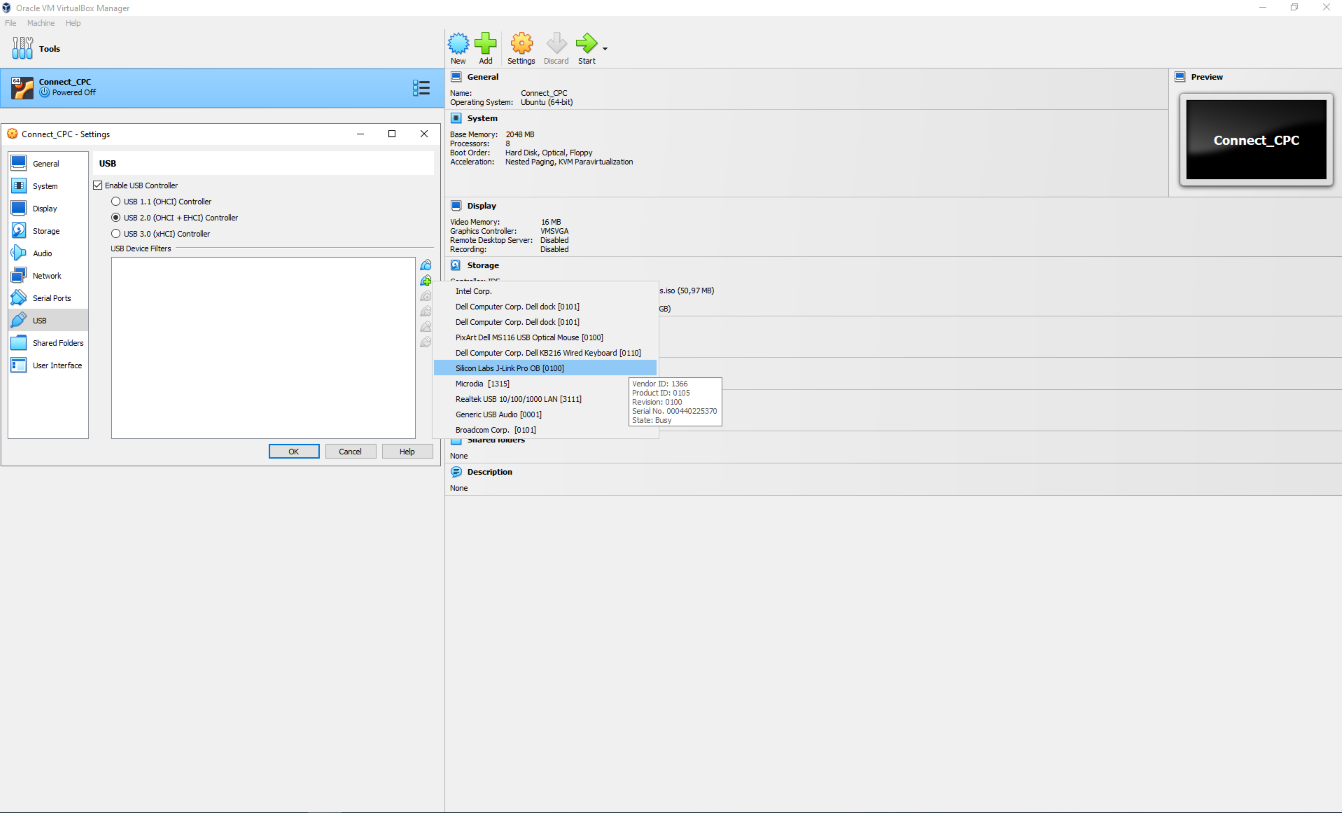Open the Connect_CPC VM list menu toggle

[x=421, y=87]
